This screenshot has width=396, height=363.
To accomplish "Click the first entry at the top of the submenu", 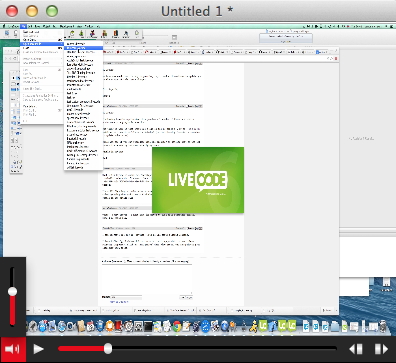I will coord(76,44).
